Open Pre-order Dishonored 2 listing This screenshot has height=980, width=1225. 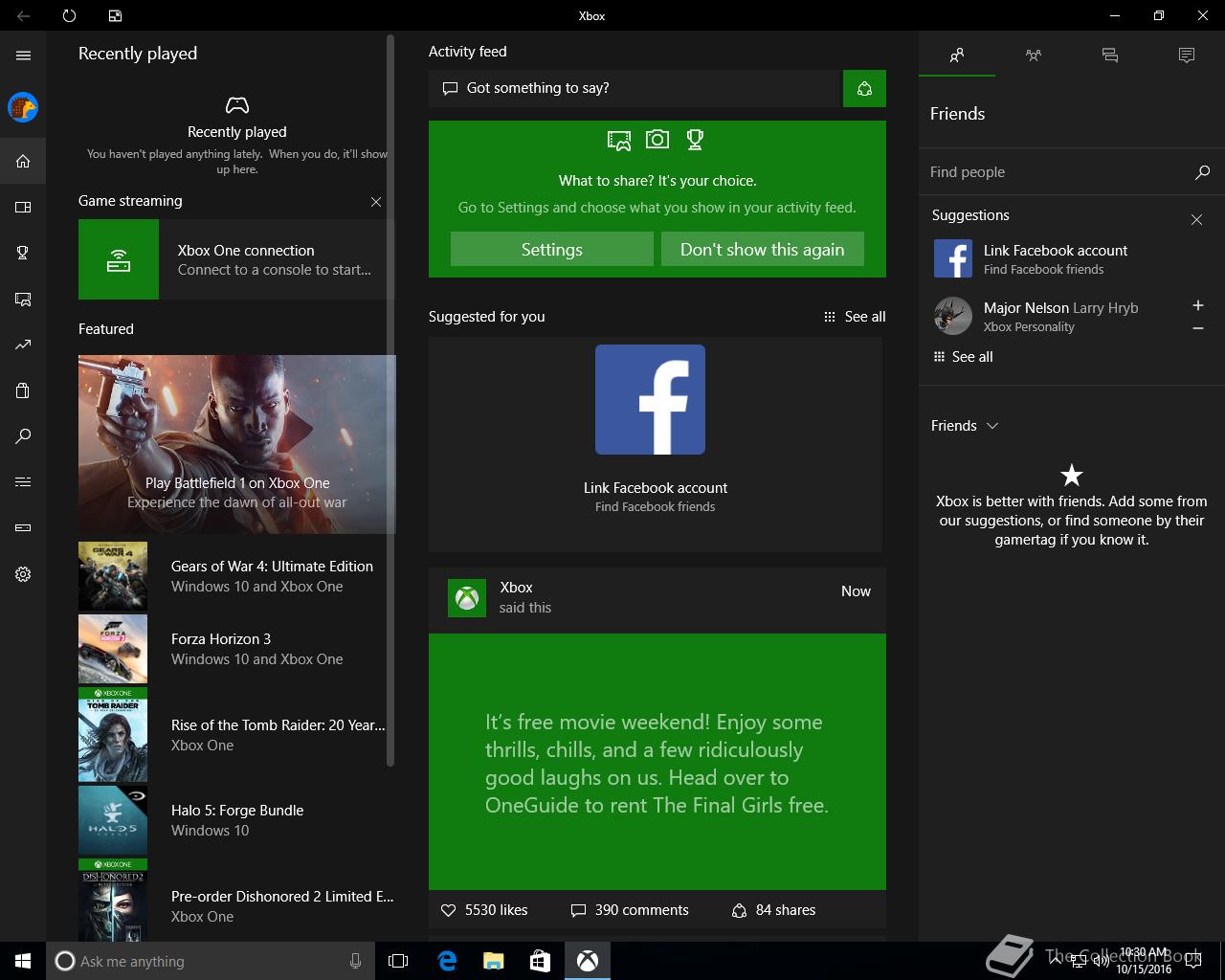(236, 900)
